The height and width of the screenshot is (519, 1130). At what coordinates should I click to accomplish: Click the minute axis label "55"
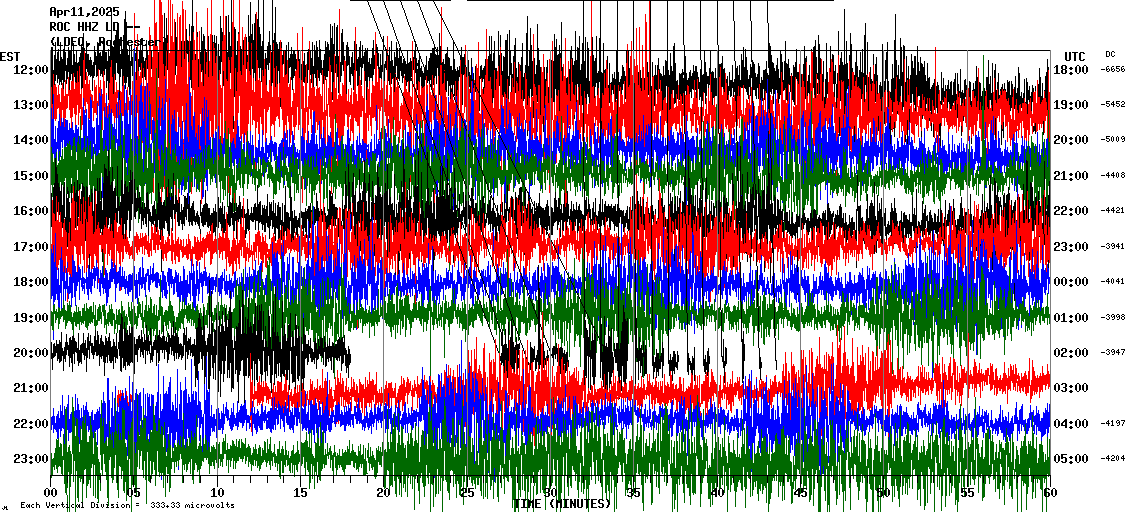(967, 493)
